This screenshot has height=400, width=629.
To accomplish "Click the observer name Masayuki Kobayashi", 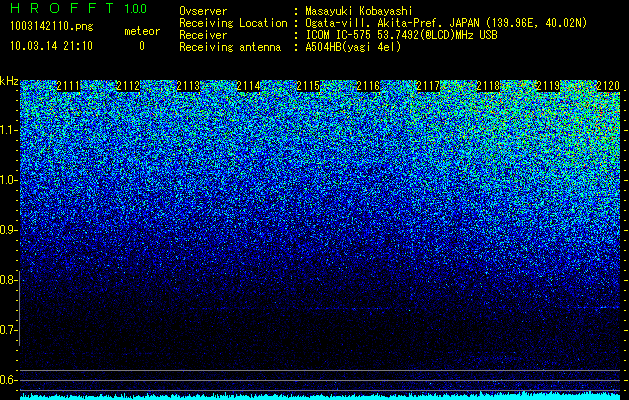I will pyautogui.click(x=359, y=11).
